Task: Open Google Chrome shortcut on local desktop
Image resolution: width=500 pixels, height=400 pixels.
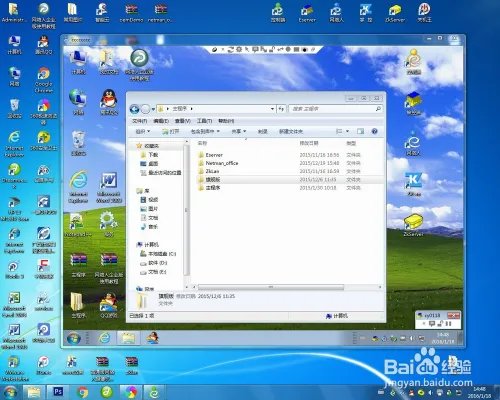Action: pyautogui.click(x=43, y=80)
